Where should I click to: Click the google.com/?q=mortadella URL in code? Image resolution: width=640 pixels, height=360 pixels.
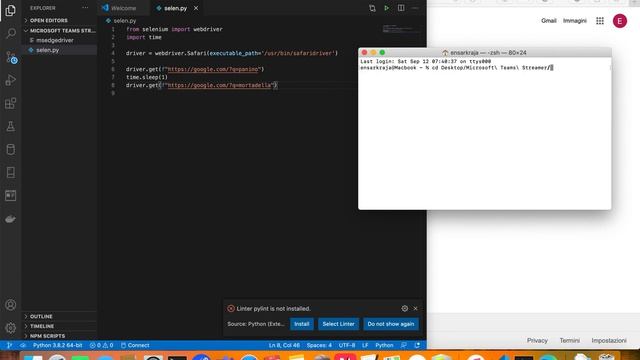point(220,85)
